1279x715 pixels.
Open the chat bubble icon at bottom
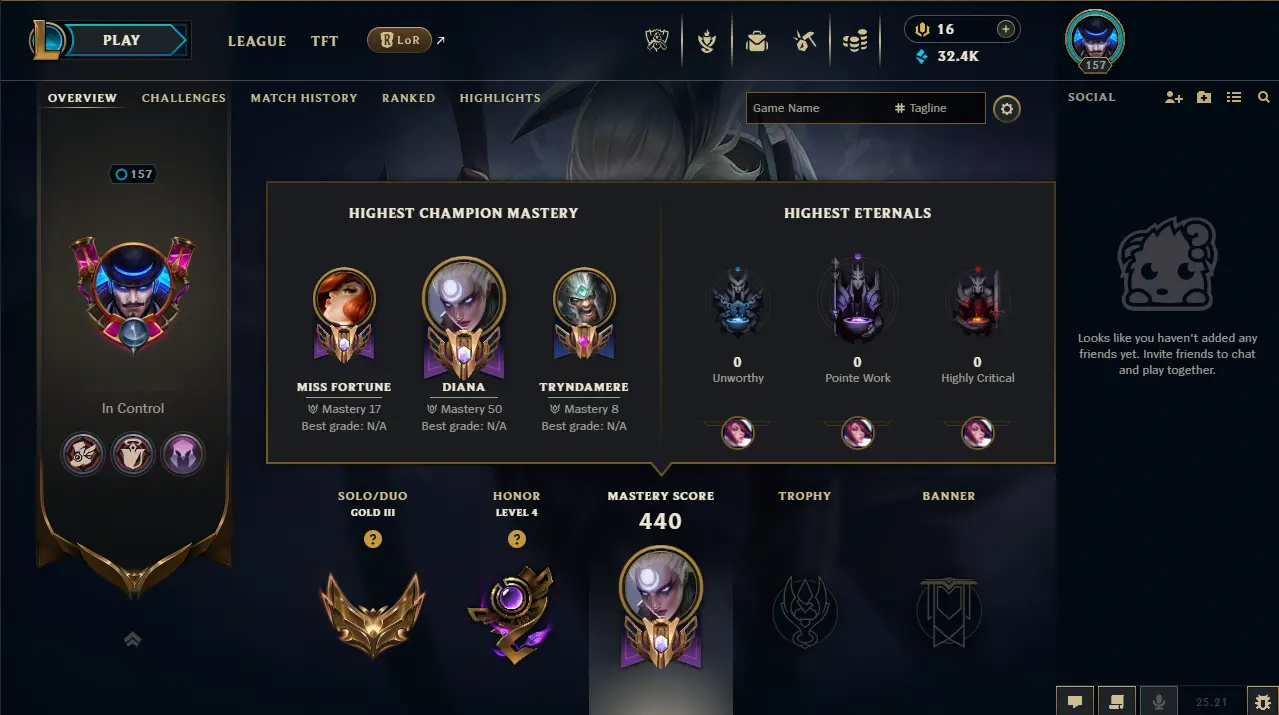pyautogui.click(x=1075, y=701)
